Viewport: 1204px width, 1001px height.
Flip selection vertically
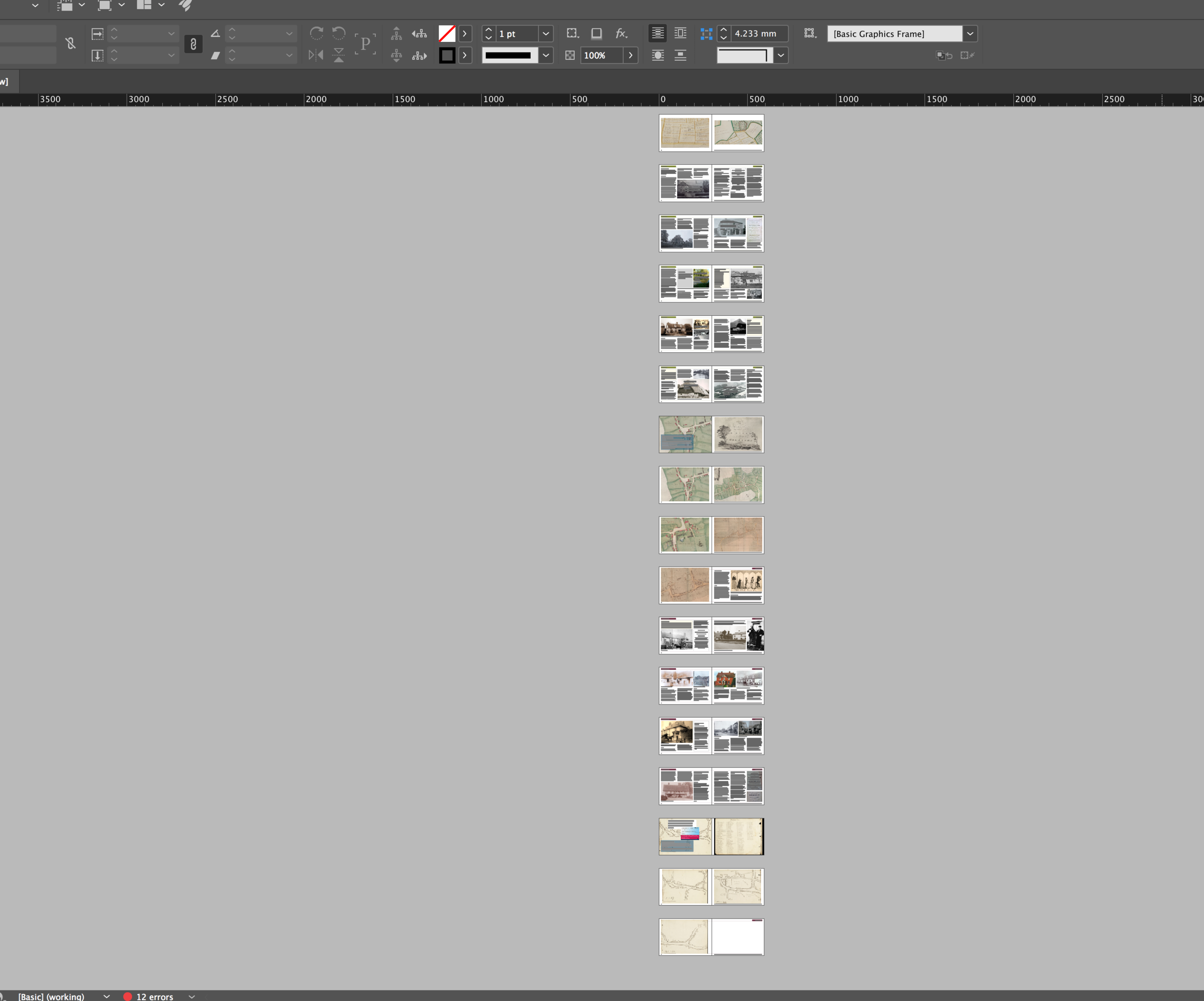(x=339, y=55)
